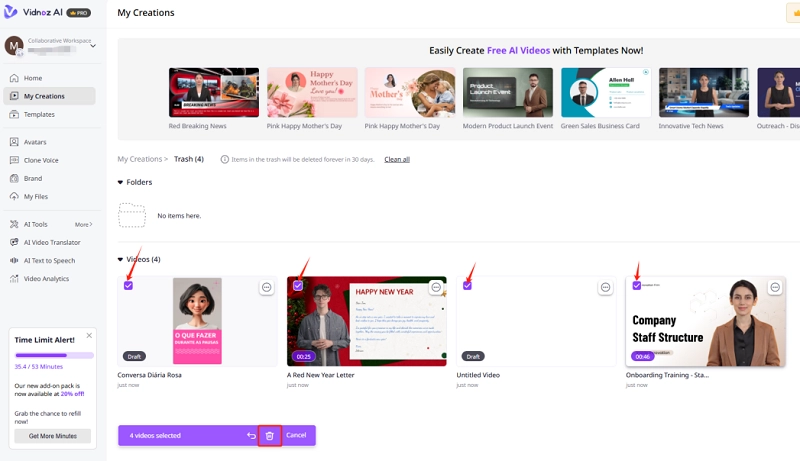Open more options on Untitled Video
The width and height of the screenshot is (800, 461).
tap(605, 287)
